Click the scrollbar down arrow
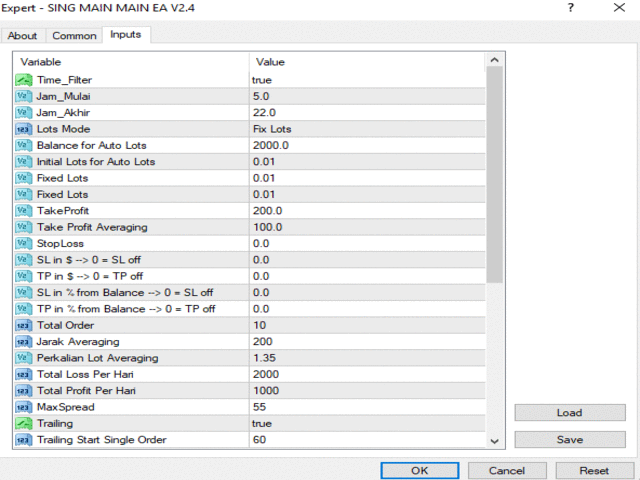 [x=495, y=441]
